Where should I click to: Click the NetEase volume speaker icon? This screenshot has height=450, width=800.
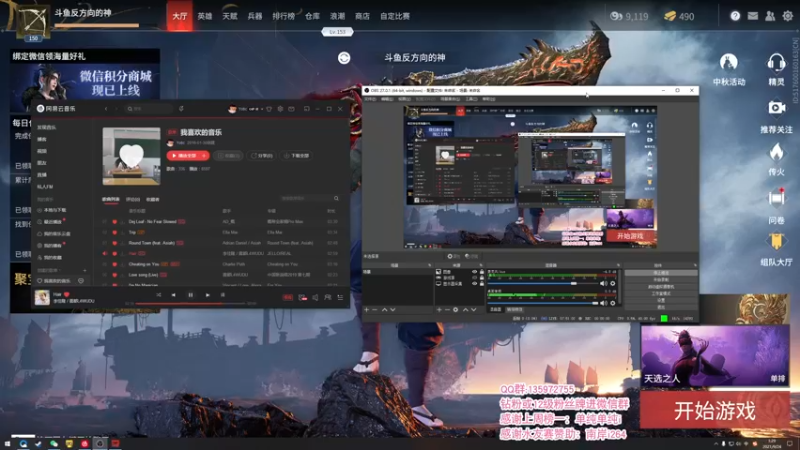point(315,297)
